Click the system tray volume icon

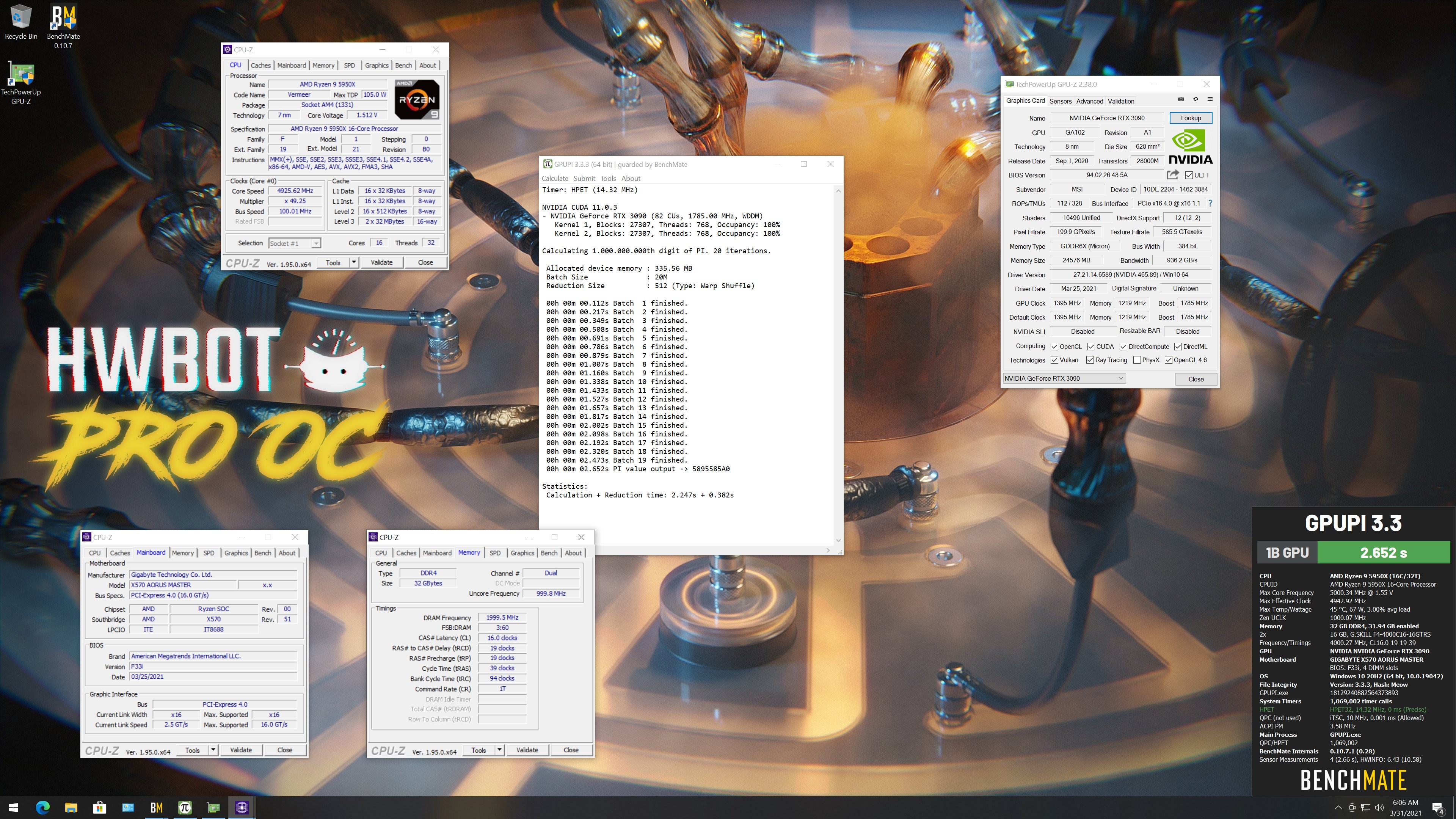tap(1380, 808)
